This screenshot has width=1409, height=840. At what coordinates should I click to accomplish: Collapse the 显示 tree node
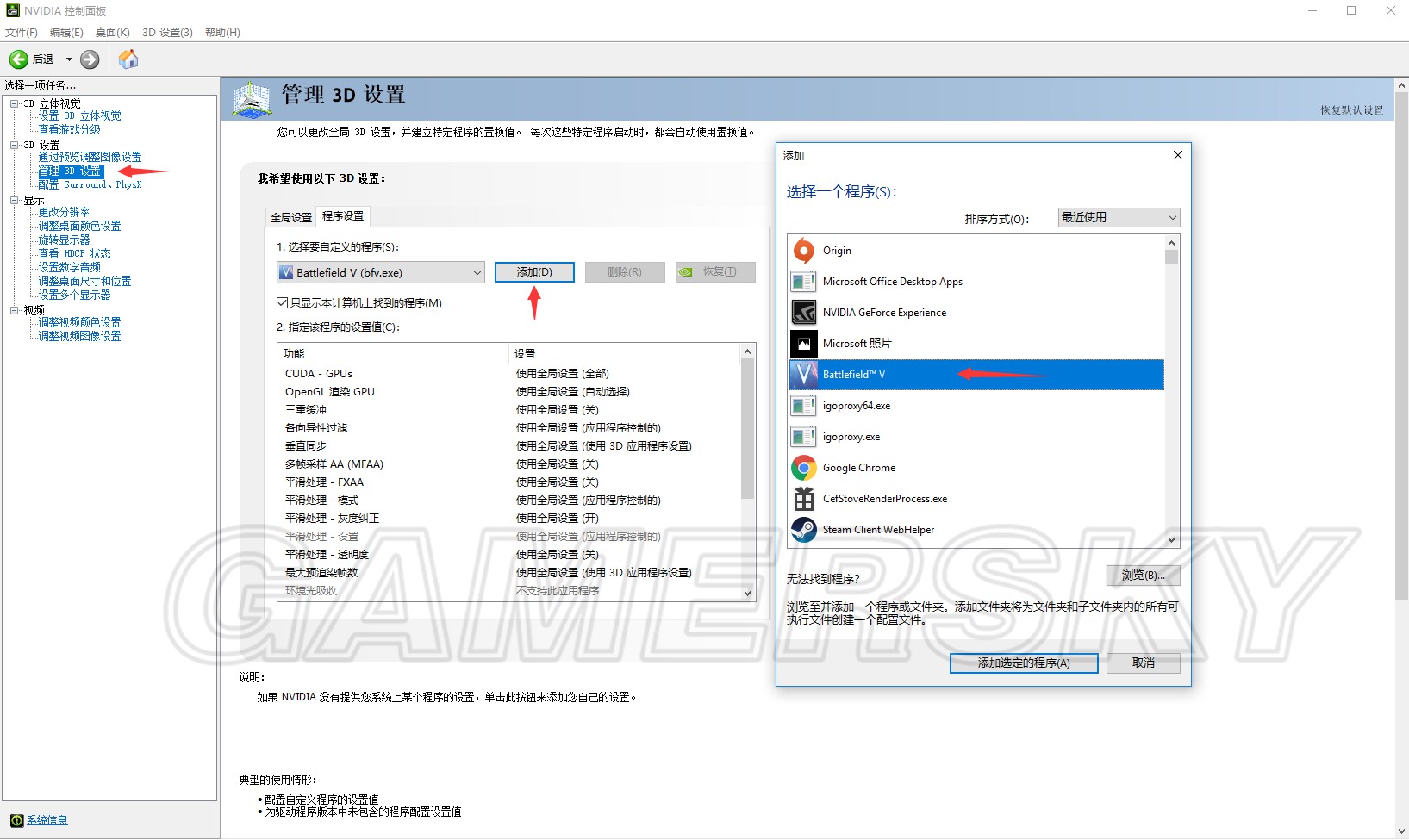(x=14, y=200)
